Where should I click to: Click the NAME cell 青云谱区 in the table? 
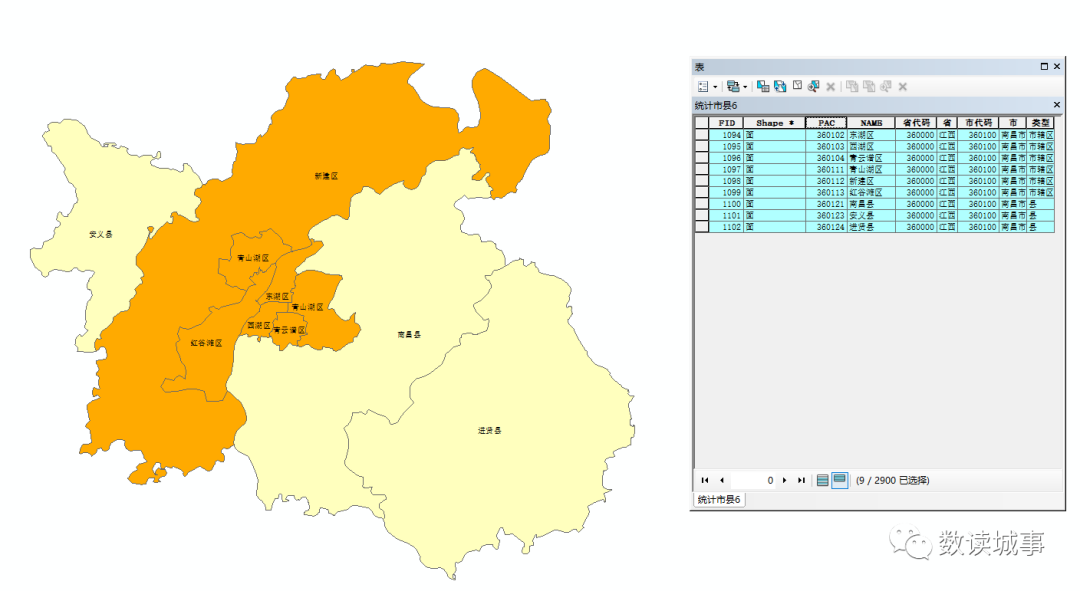point(871,158)
